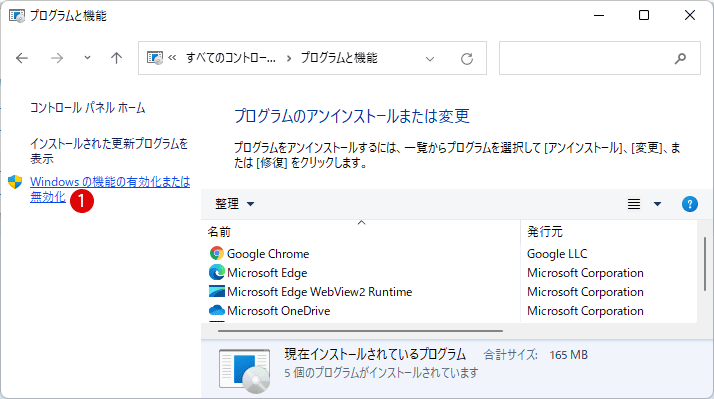Open コントロール パネル ホーム link
Screen dimensions: 714x399
click(x=87, y=108)
